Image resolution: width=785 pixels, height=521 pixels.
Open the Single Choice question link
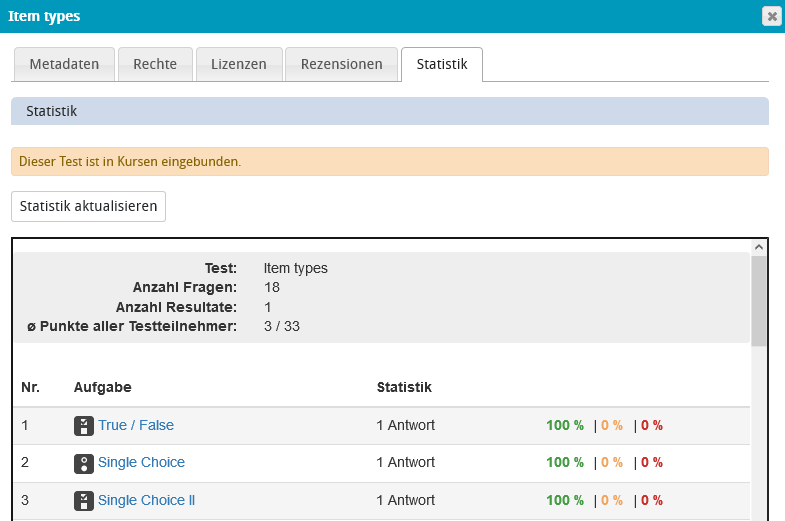click(141, 462)
